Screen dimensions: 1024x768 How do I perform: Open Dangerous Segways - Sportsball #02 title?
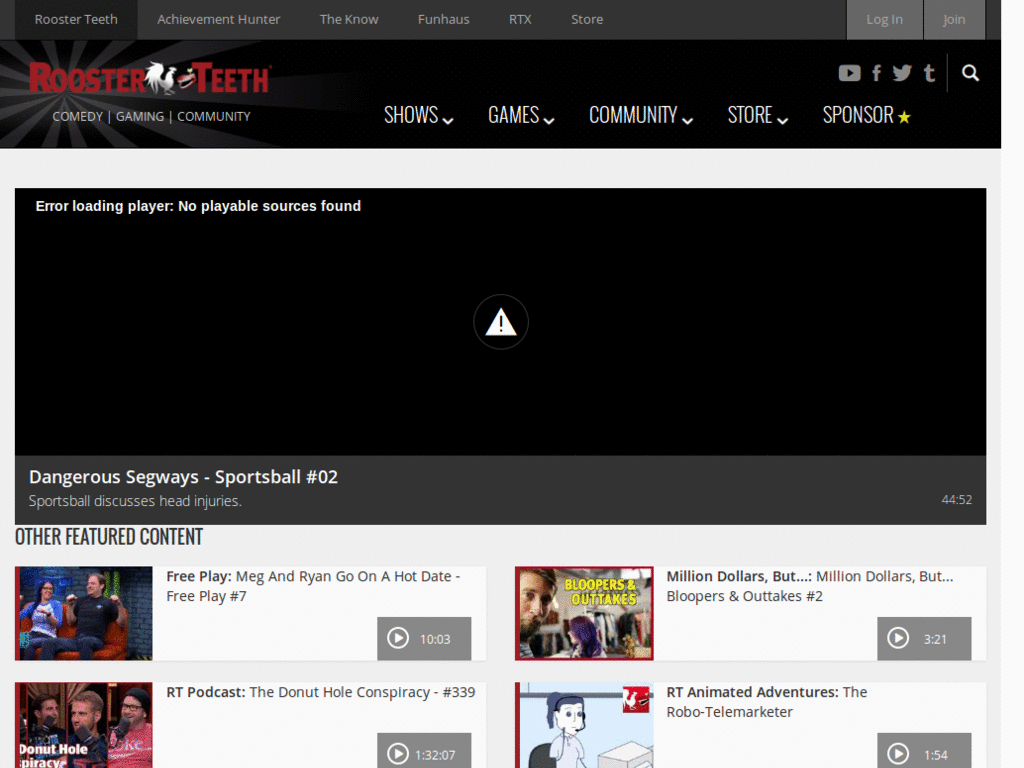pyautogui.click(x=184, y=477)
